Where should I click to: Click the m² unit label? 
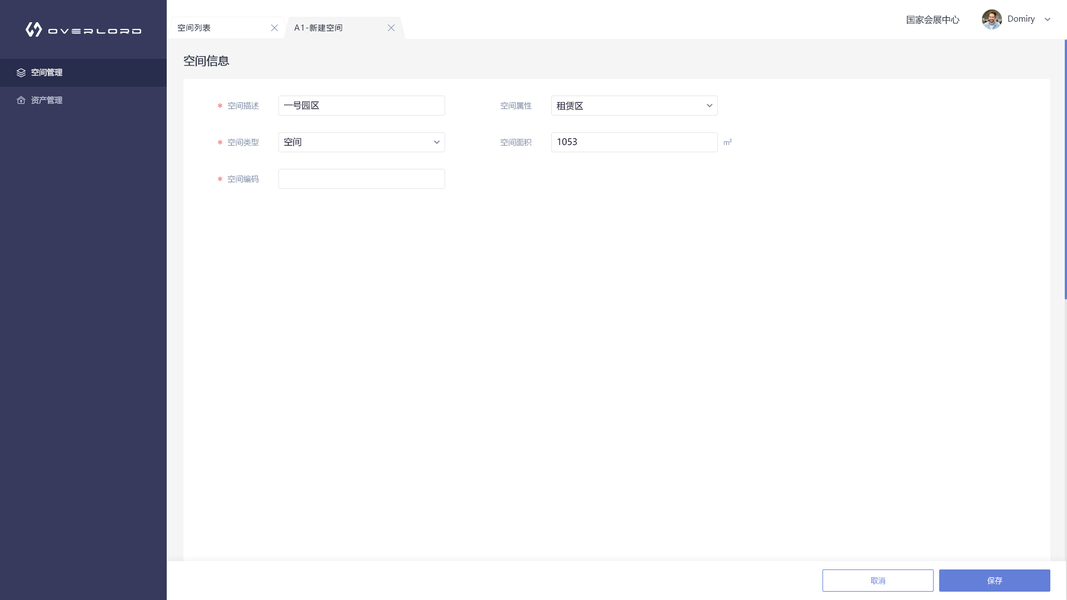pos(727,142)
